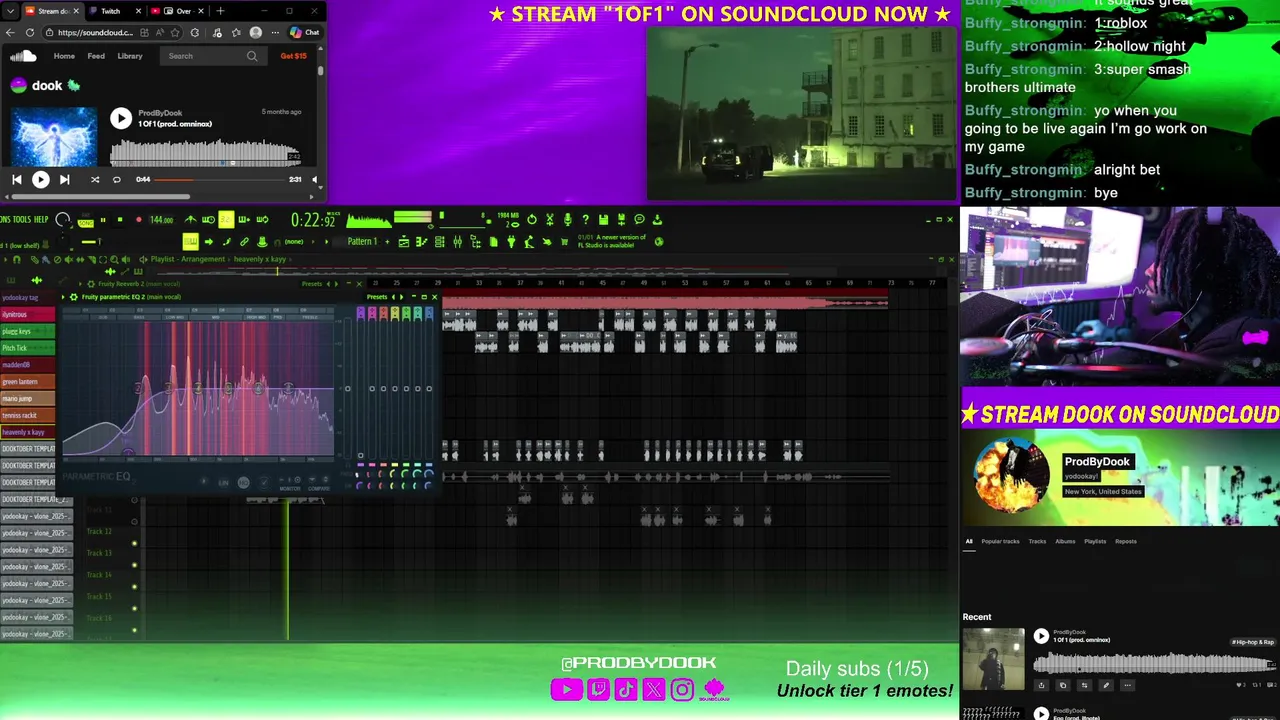This screenshot has width=1280, height=720.
Task: Click the FL Studio record button
Action: tap(139, 220)
